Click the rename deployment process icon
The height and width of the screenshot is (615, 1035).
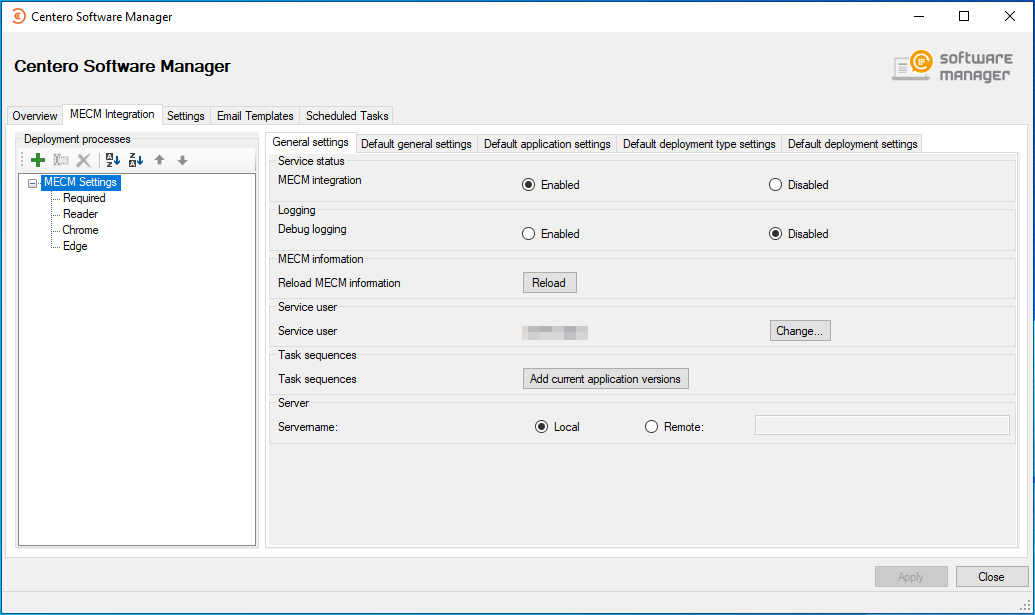(61, 160)
